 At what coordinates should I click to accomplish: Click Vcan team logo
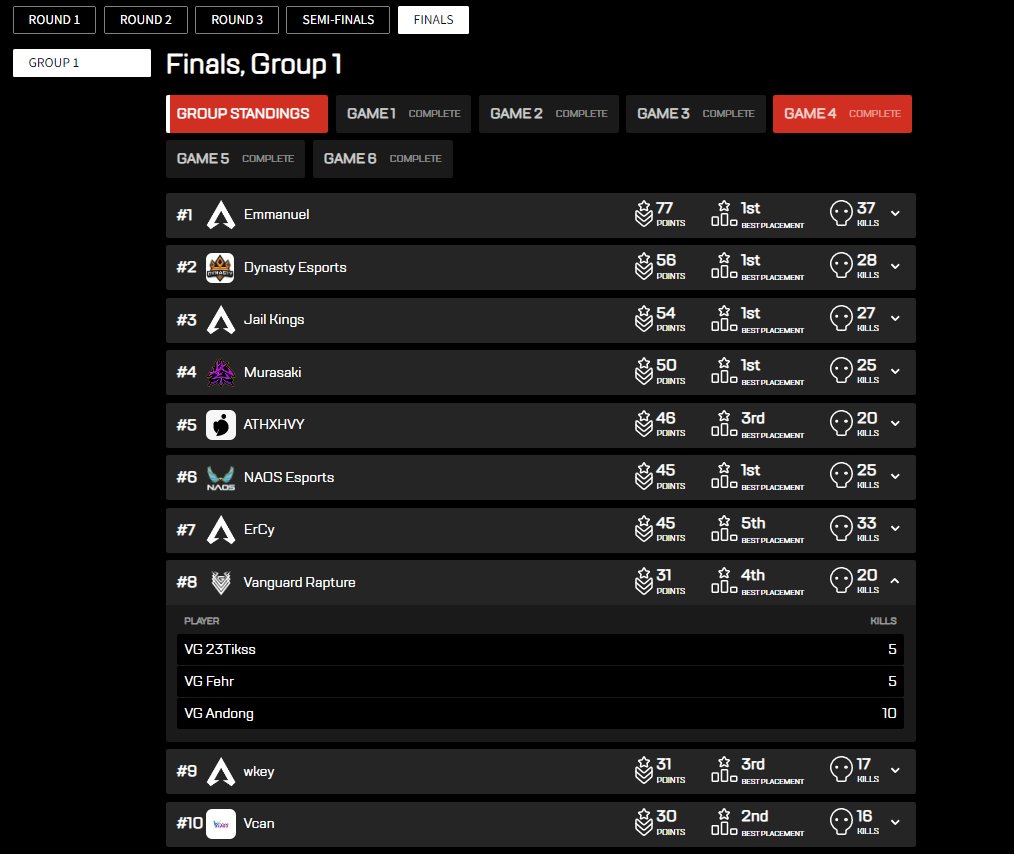pos(221,824)
